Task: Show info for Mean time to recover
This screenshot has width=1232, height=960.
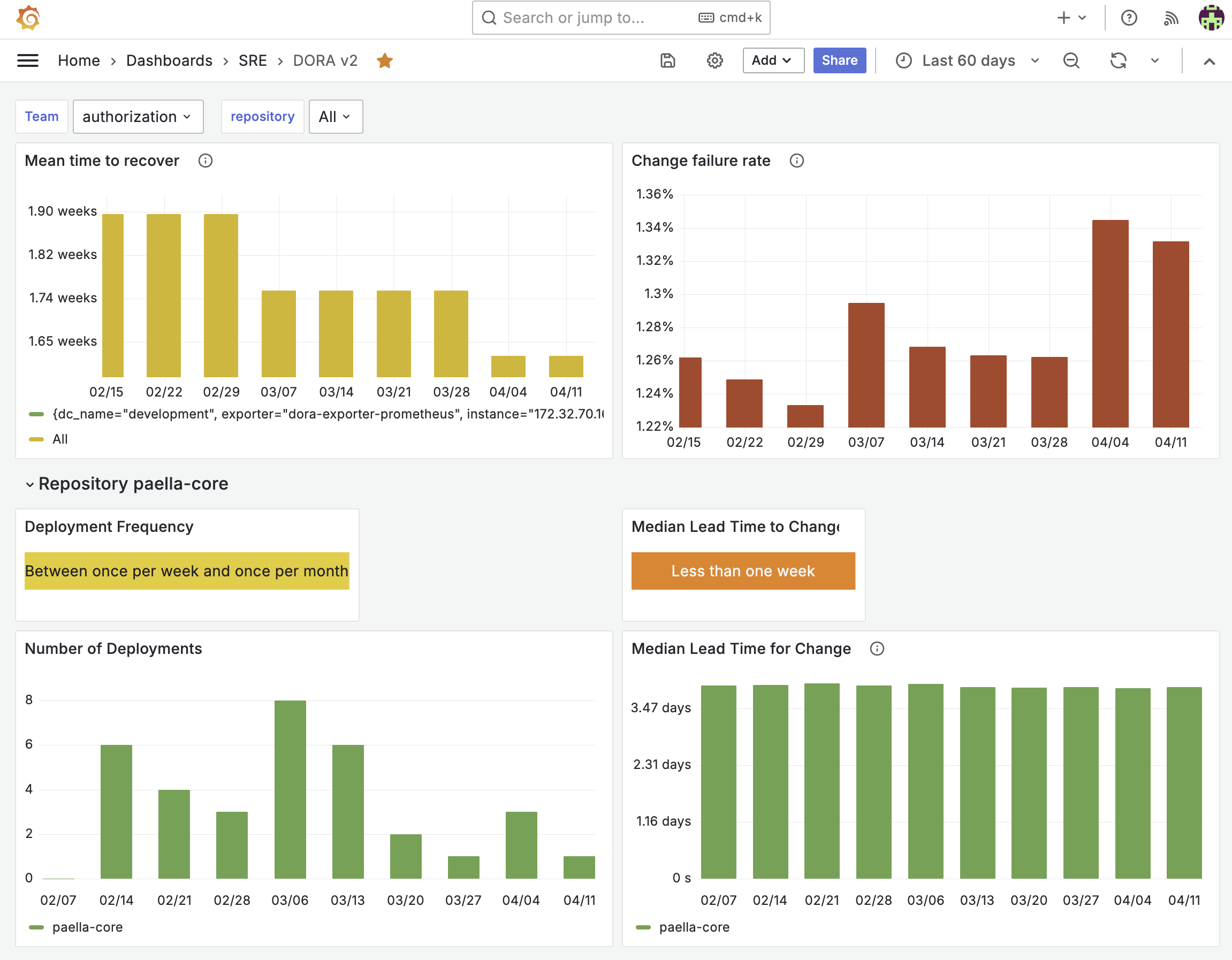Action: point(206,161)
